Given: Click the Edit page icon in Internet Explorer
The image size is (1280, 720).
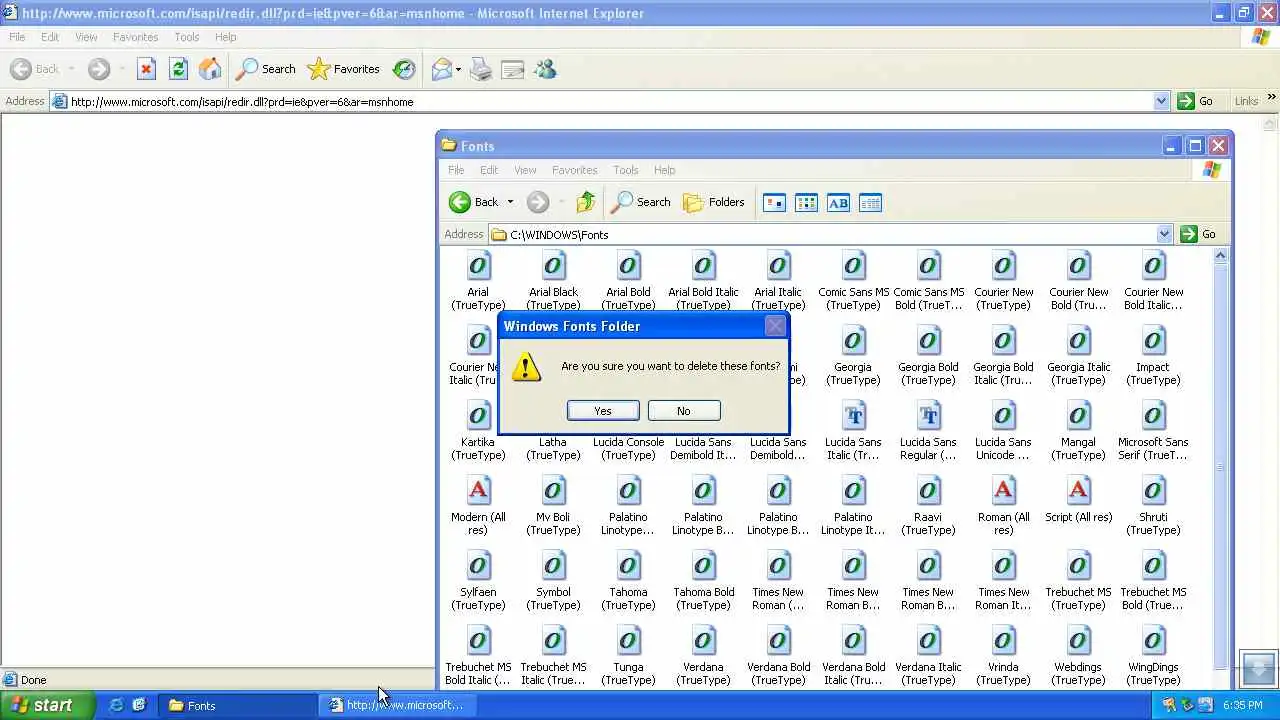Looking at the screenshot, I should [x=513, y=69].
